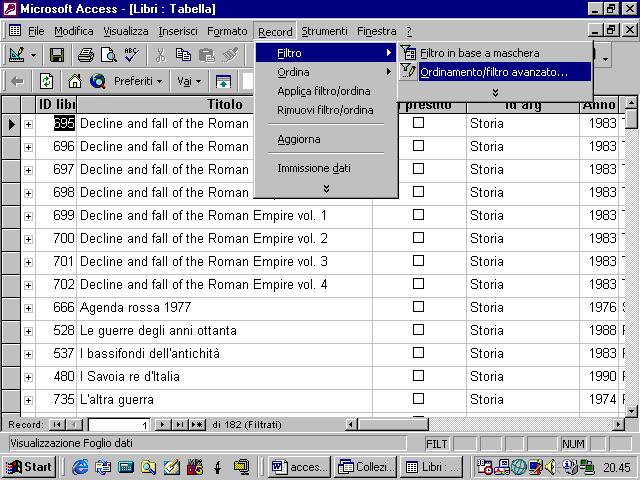Open the Strumenti menu

coord(324,31)
